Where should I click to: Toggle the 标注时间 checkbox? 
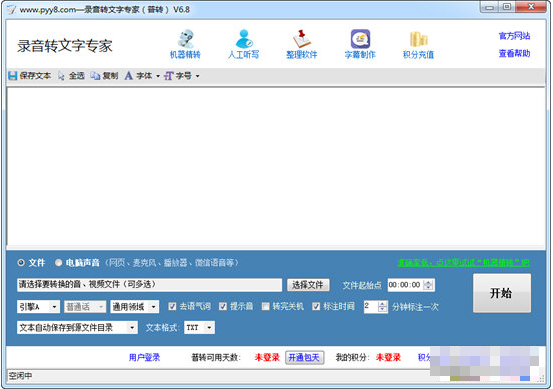(316, 306)
